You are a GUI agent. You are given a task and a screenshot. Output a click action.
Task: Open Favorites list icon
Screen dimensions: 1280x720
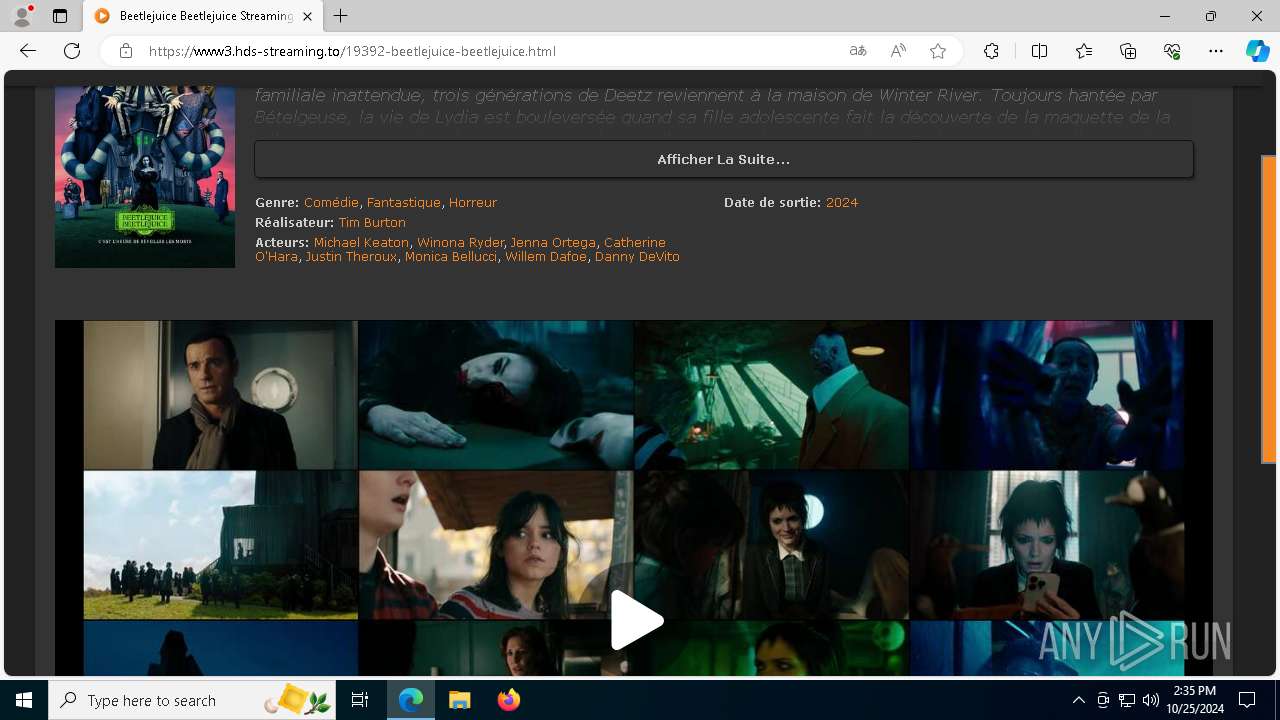coord(1084,51)
